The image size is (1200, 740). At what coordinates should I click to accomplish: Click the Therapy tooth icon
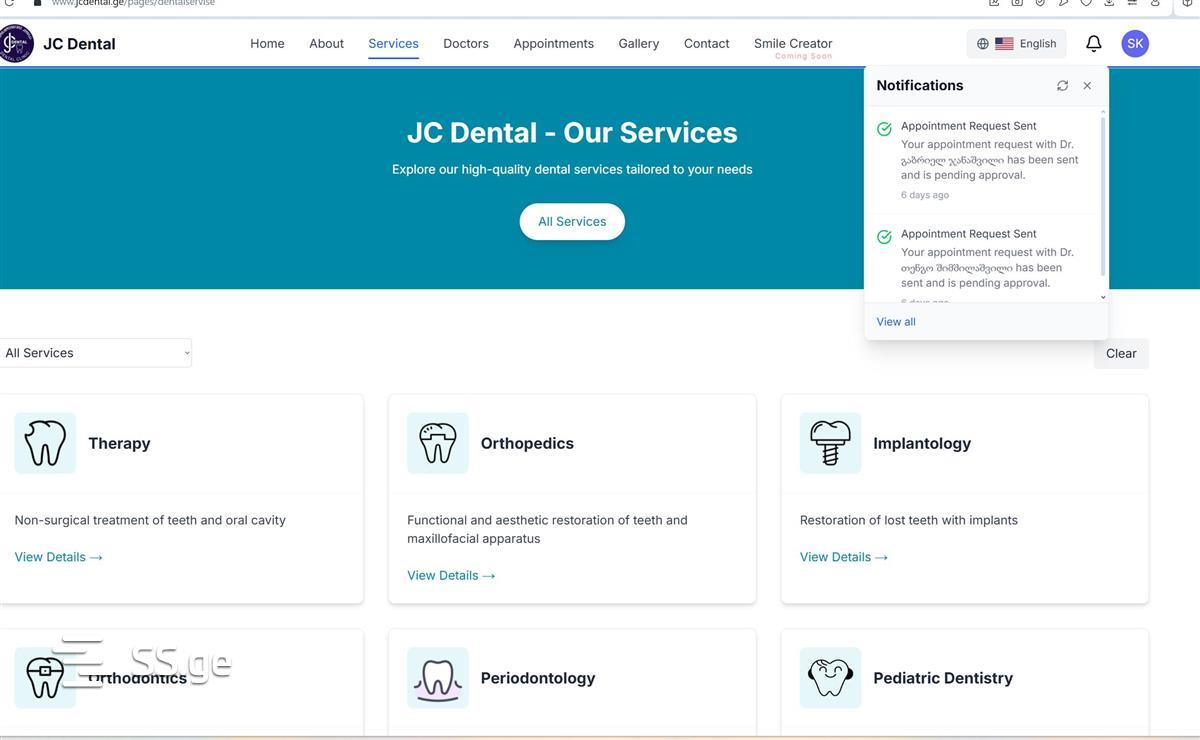click(45, 443)
